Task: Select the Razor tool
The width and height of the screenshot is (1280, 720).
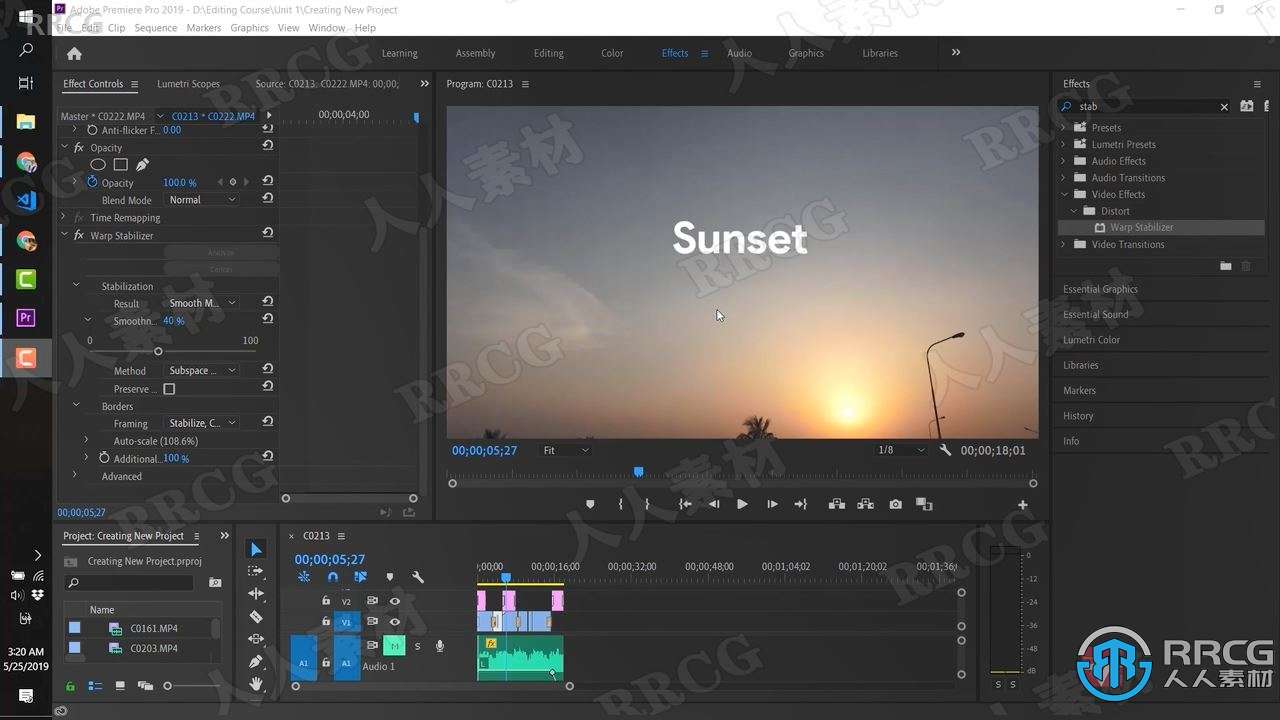Action: [256, 617]
